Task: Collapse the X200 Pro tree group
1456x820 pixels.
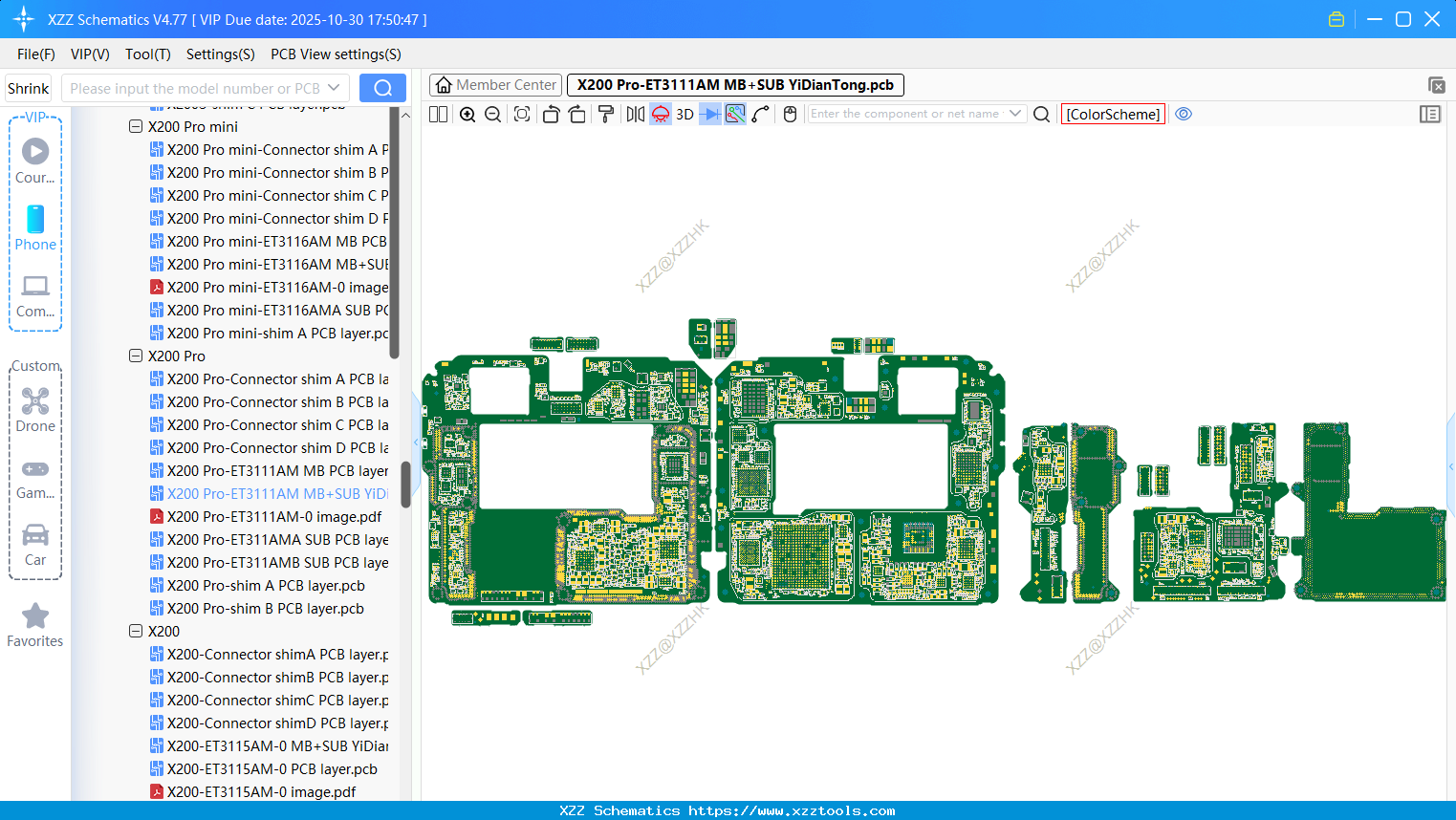Action: coord(136,356)
